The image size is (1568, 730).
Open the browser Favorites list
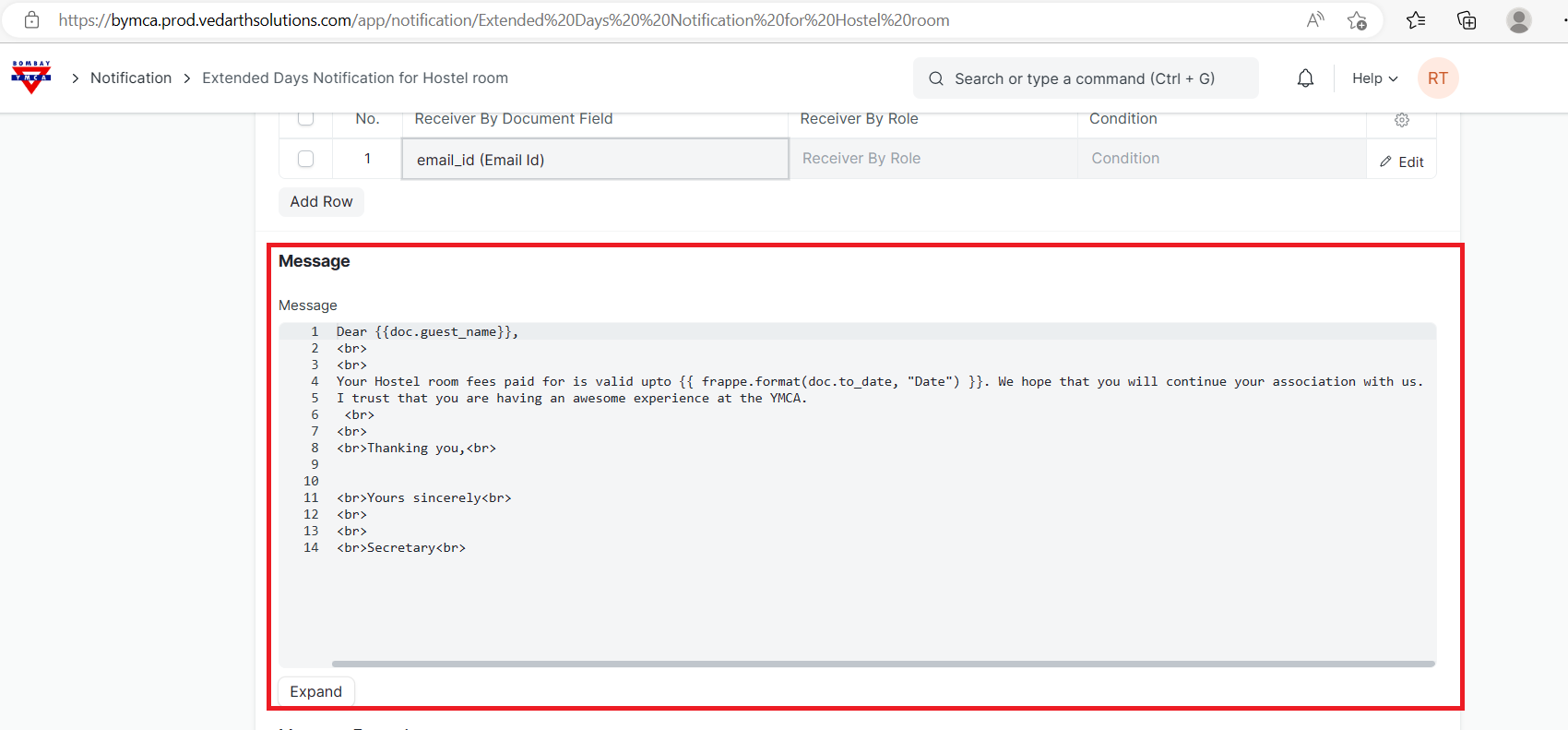pyautogui.click(x=1416, y=20)
